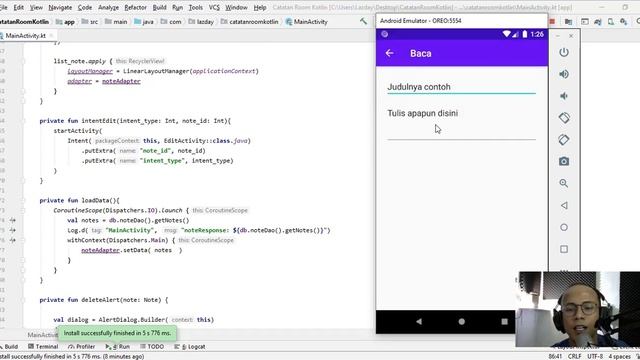640x360 pixels.
Task: Open the Build menu
Action: point(159,7)
